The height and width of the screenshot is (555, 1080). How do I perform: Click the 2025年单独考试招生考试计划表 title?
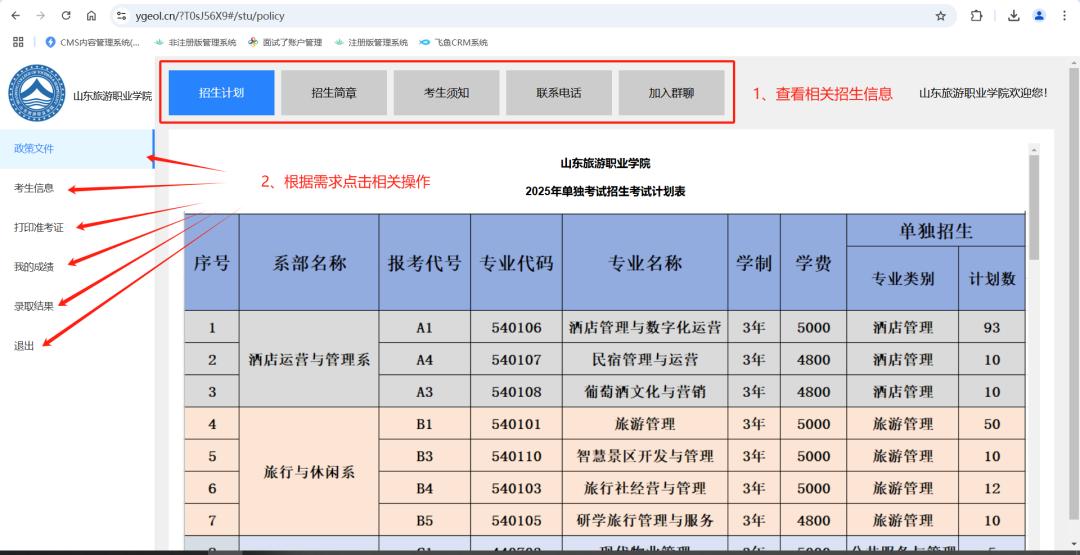pyautogui.click(x=605, y=192)
